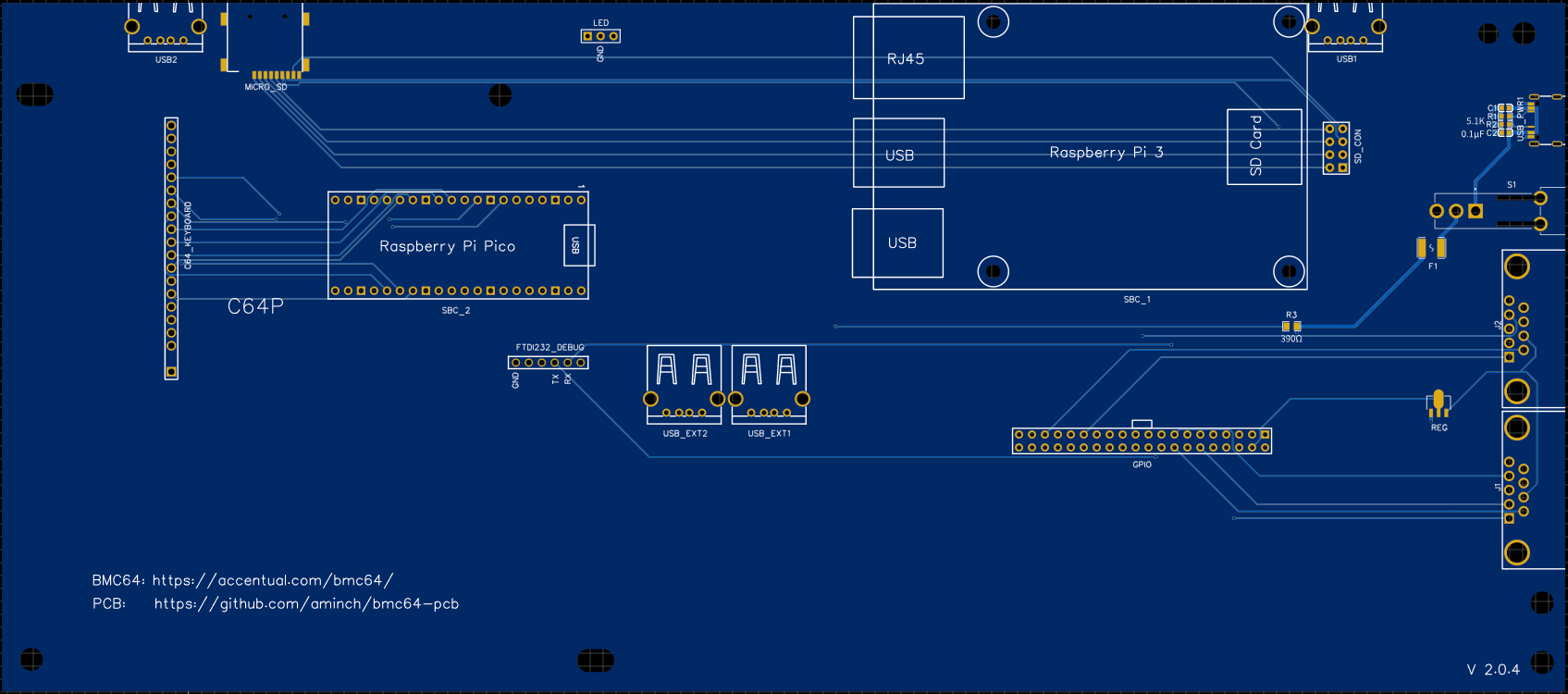
Task: Select the 40-pin GPIO header footprint
Action: click(x=1142, y=440)
